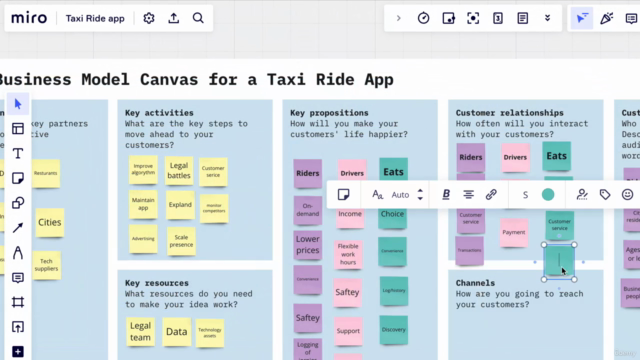Open the Templates tool

pyautogui.click(x=18, y=129)
